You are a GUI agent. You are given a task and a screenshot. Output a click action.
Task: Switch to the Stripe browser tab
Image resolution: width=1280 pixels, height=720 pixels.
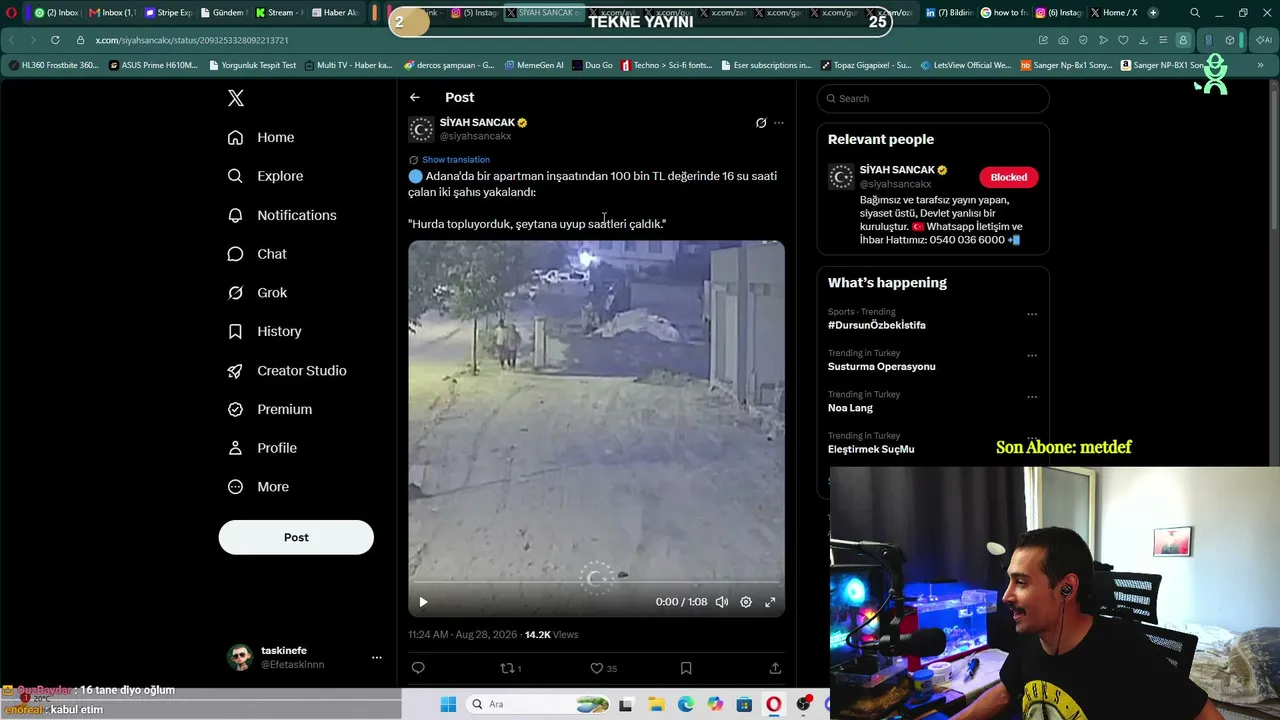click(167, 13)
